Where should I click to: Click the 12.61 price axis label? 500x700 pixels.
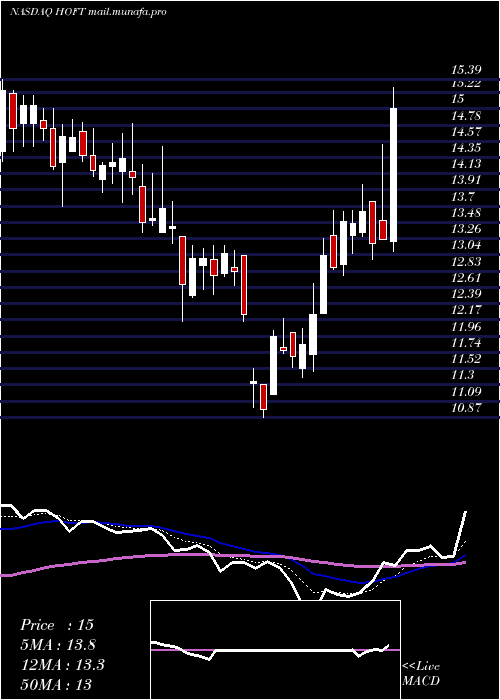click(x=466, y=278)
